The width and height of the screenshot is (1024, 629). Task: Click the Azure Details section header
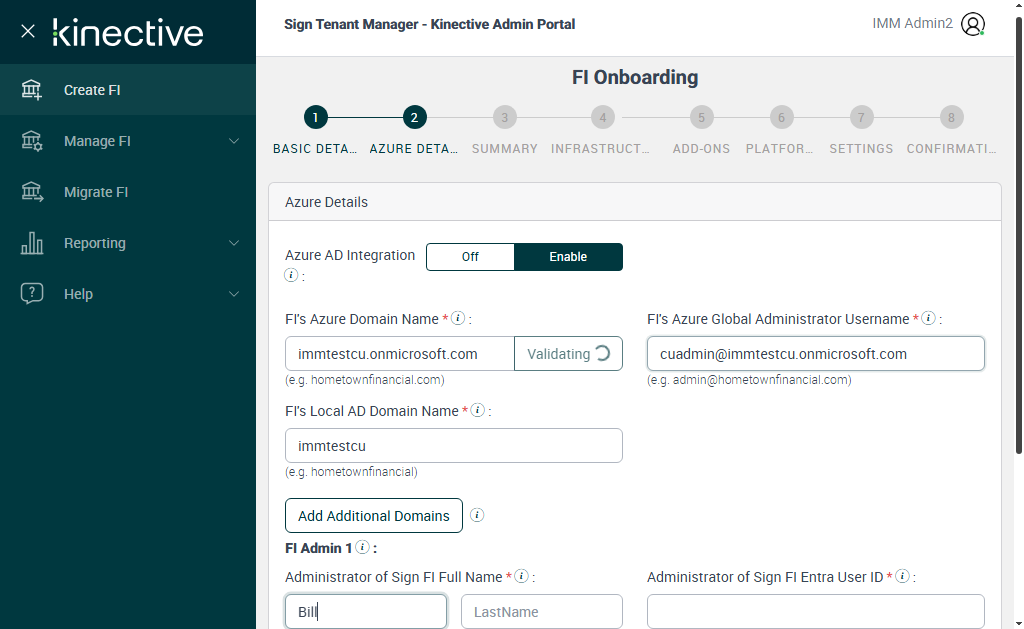(635, 202)
